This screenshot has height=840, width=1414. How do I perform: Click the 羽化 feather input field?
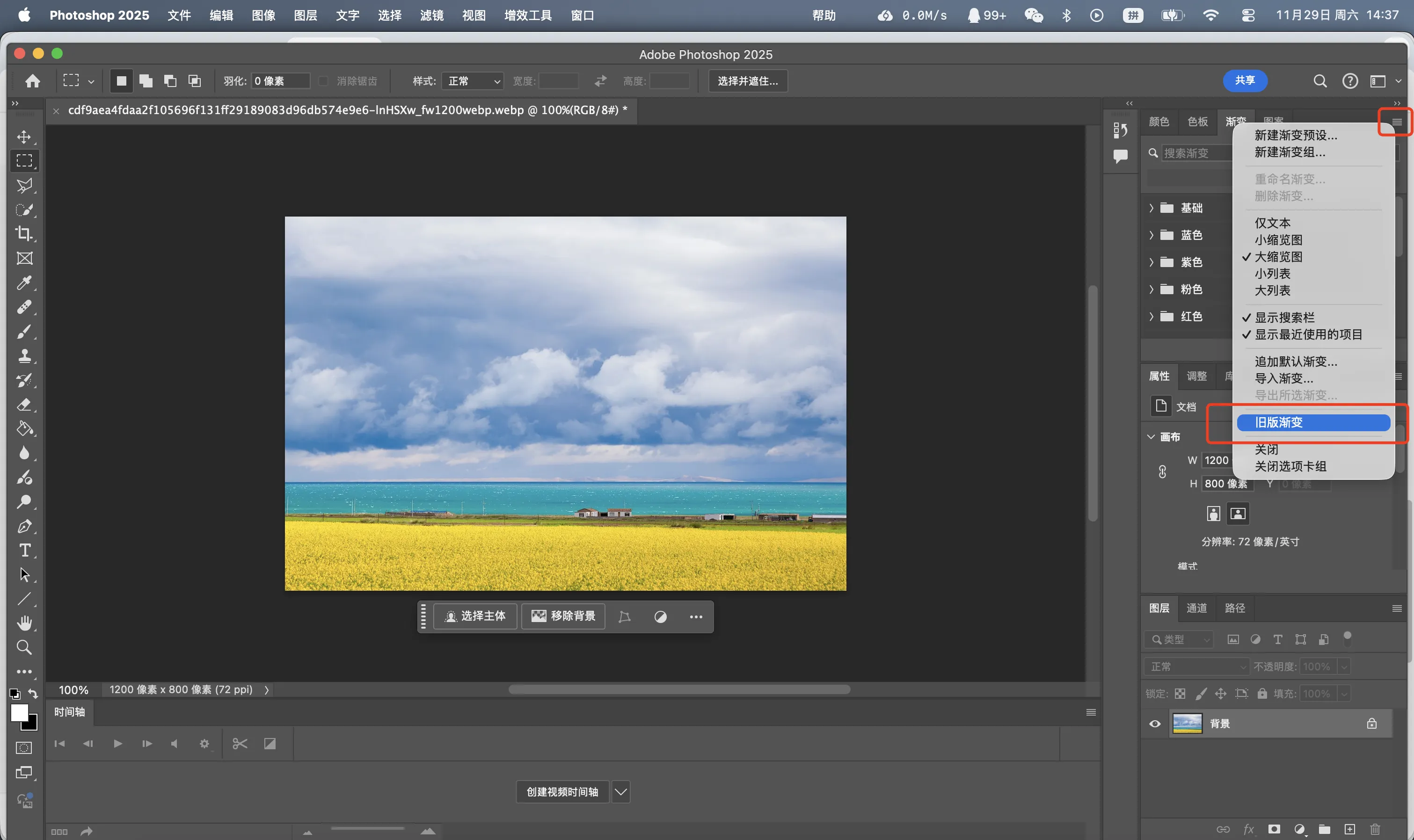[x=280, y=81]
